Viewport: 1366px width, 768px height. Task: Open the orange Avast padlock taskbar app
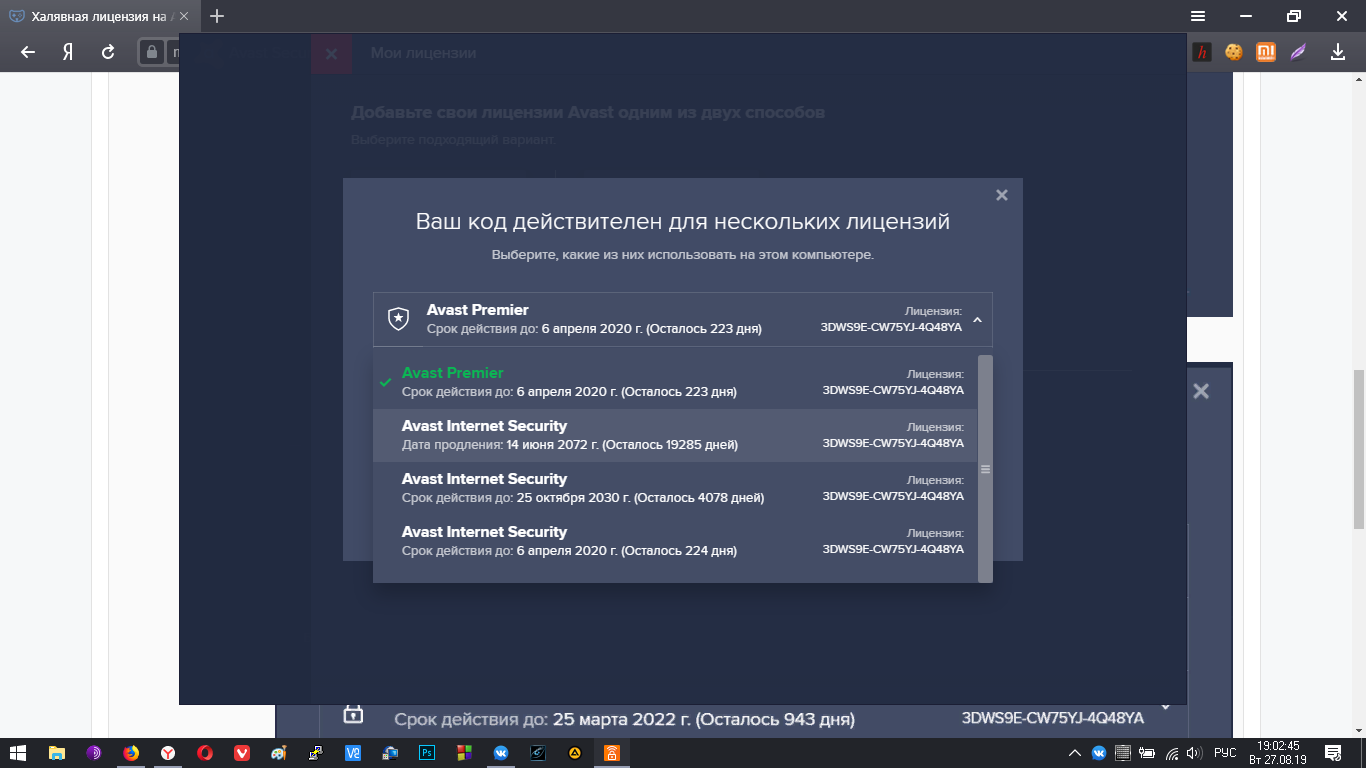[x=612, y=753]
